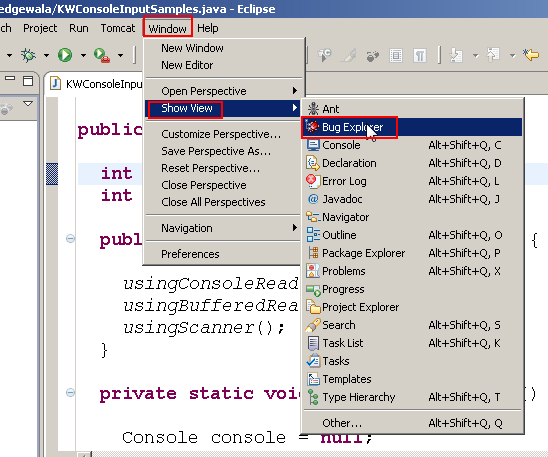The width and height of the screenshot is (548, 457).
Task: Click the Toggle Mark Occurrences icon
Action: 348,55
